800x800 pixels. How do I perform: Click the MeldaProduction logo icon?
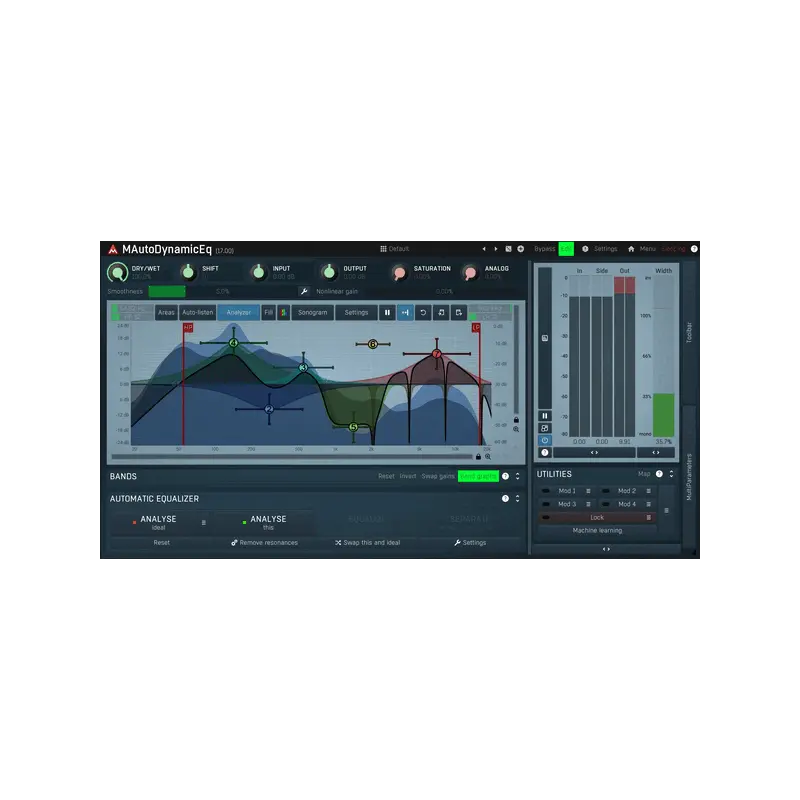point(113,249)
